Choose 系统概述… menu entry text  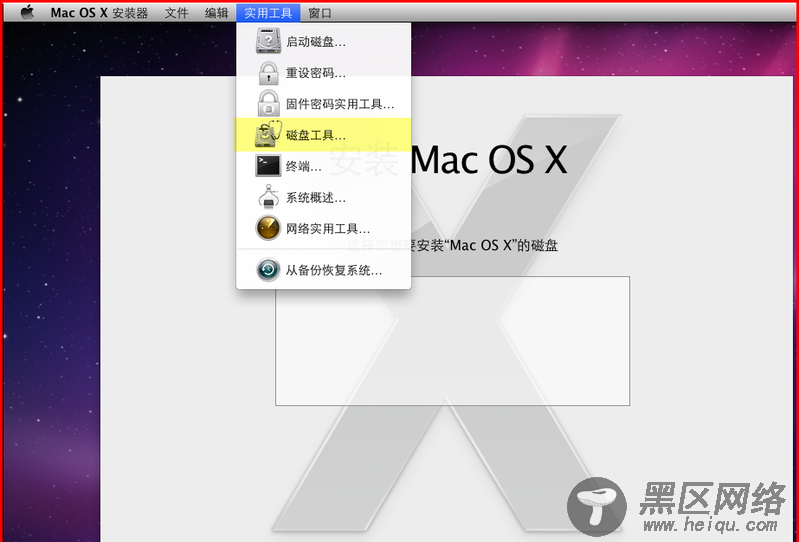pos(316,197)
